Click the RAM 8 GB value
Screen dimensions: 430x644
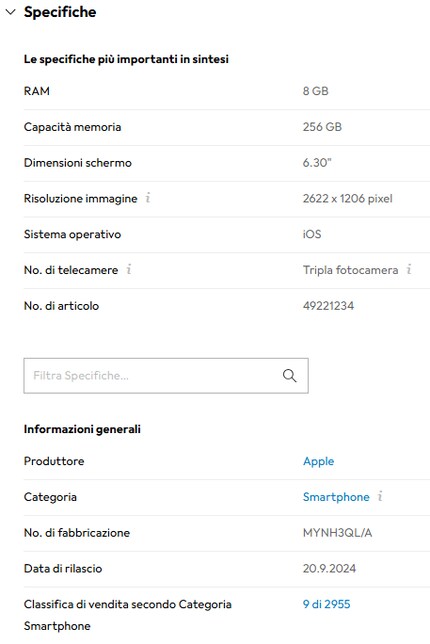tap(315, 91)
